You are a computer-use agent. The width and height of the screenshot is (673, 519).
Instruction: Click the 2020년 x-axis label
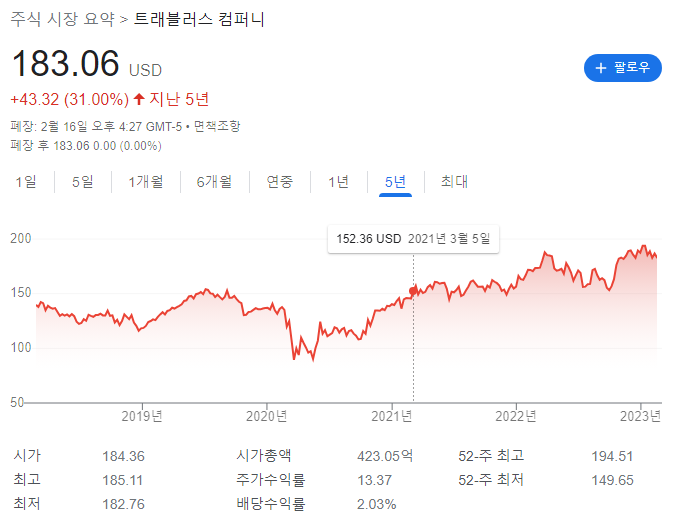tap(267, 416)
